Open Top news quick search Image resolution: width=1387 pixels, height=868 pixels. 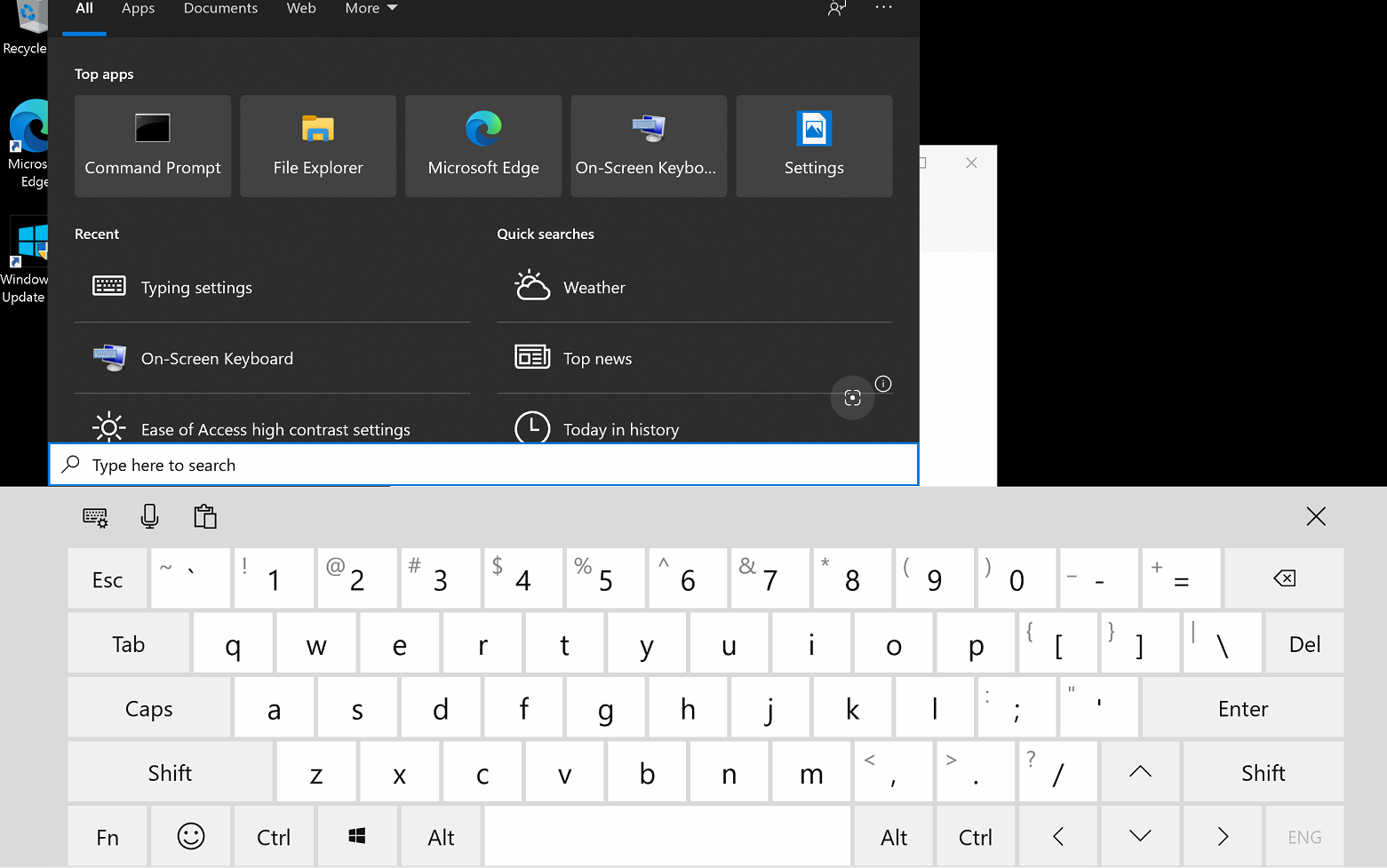pos(694,358)
